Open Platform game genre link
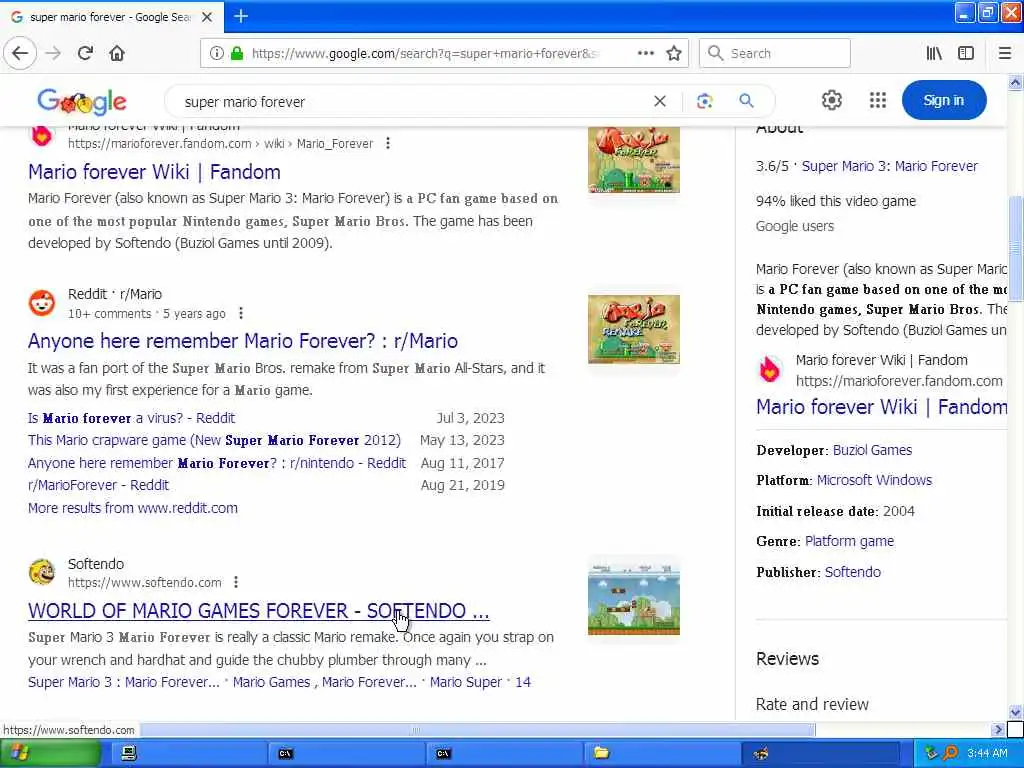Image resolution: width=1024 pixels, height=768 pixels. click(x=849, y=541)
